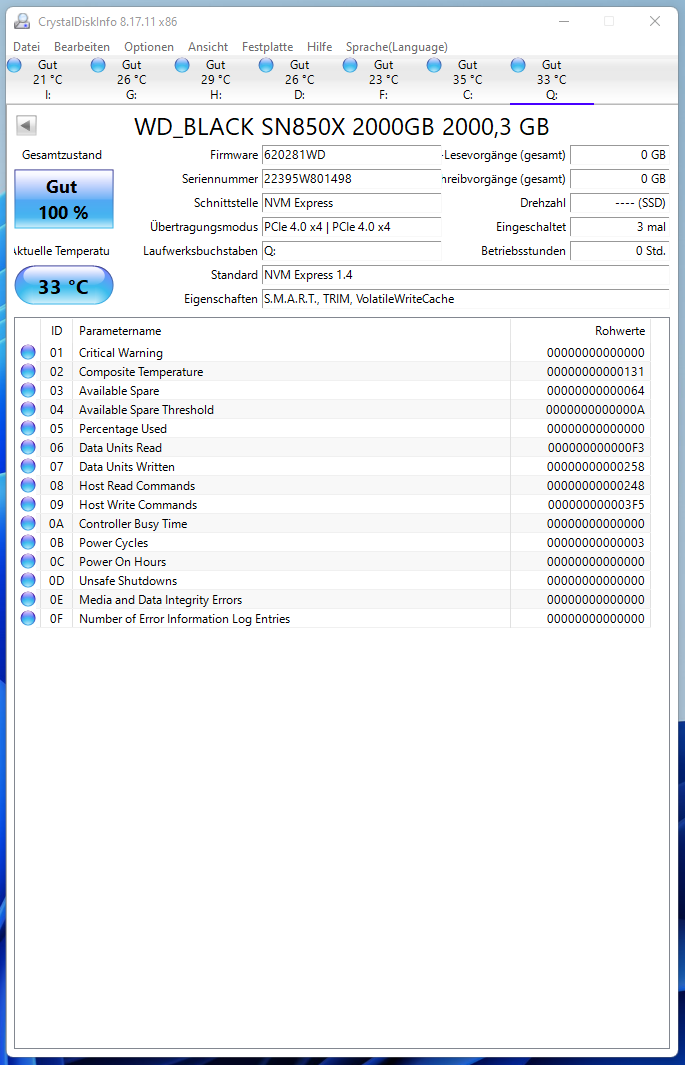Click the Firmware field 620281WD
The height and width of the screenshot is (1065, 685).
tap(351, 155)
